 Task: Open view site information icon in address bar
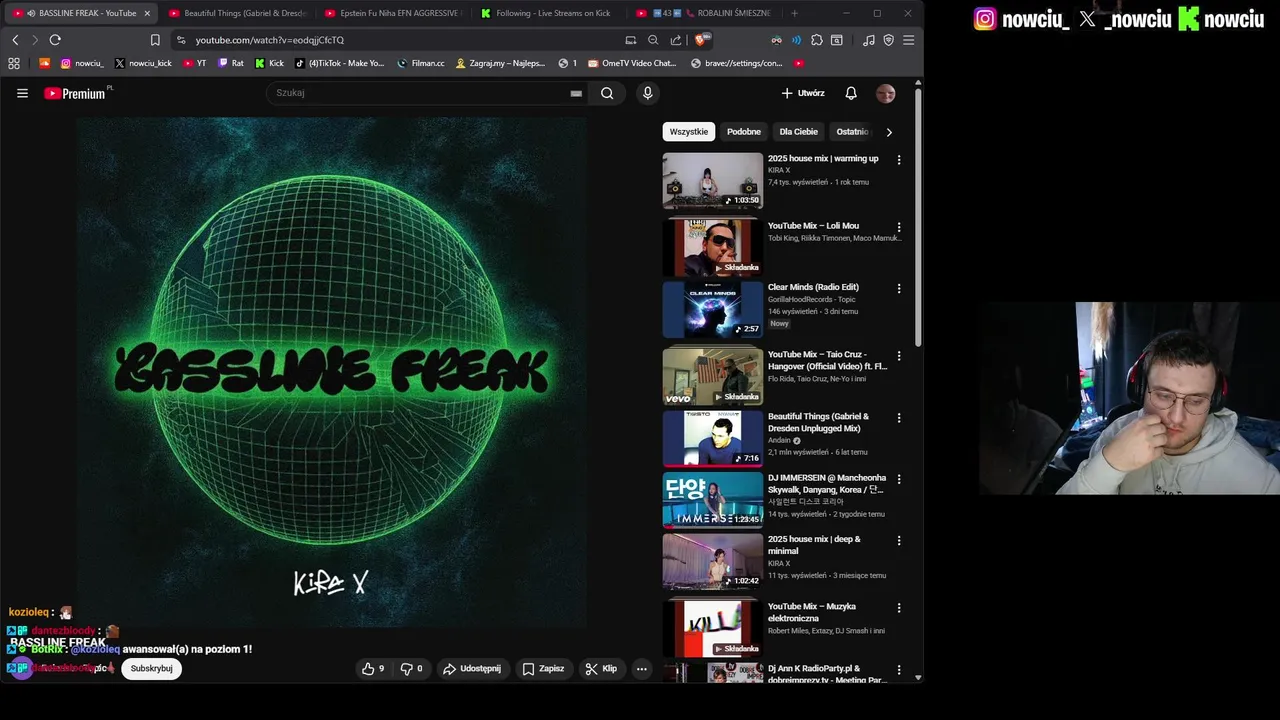(181, 40)
